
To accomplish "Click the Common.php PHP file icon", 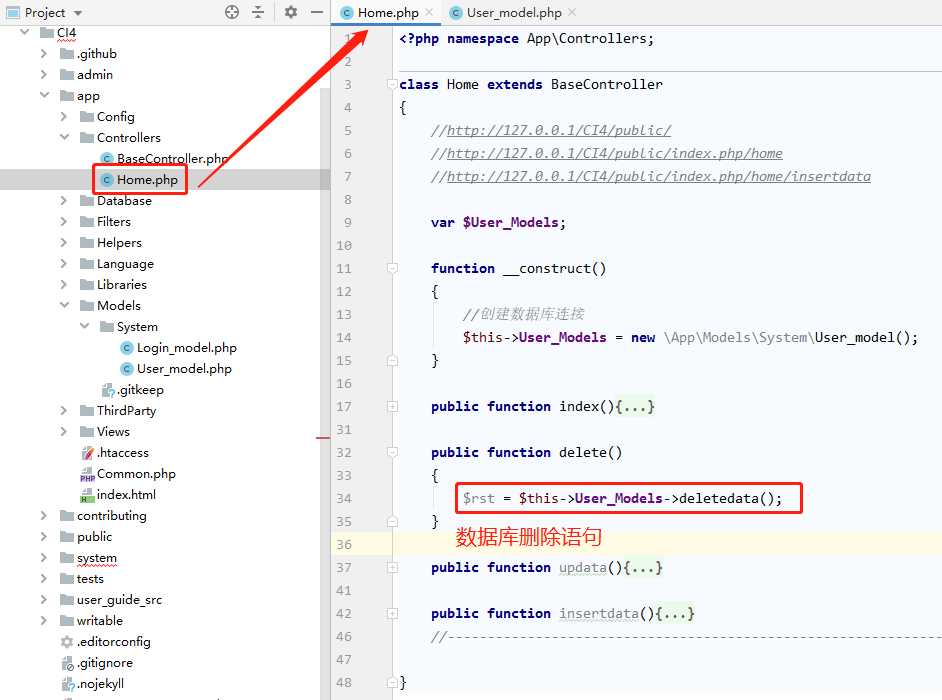I will click(87, 474).
